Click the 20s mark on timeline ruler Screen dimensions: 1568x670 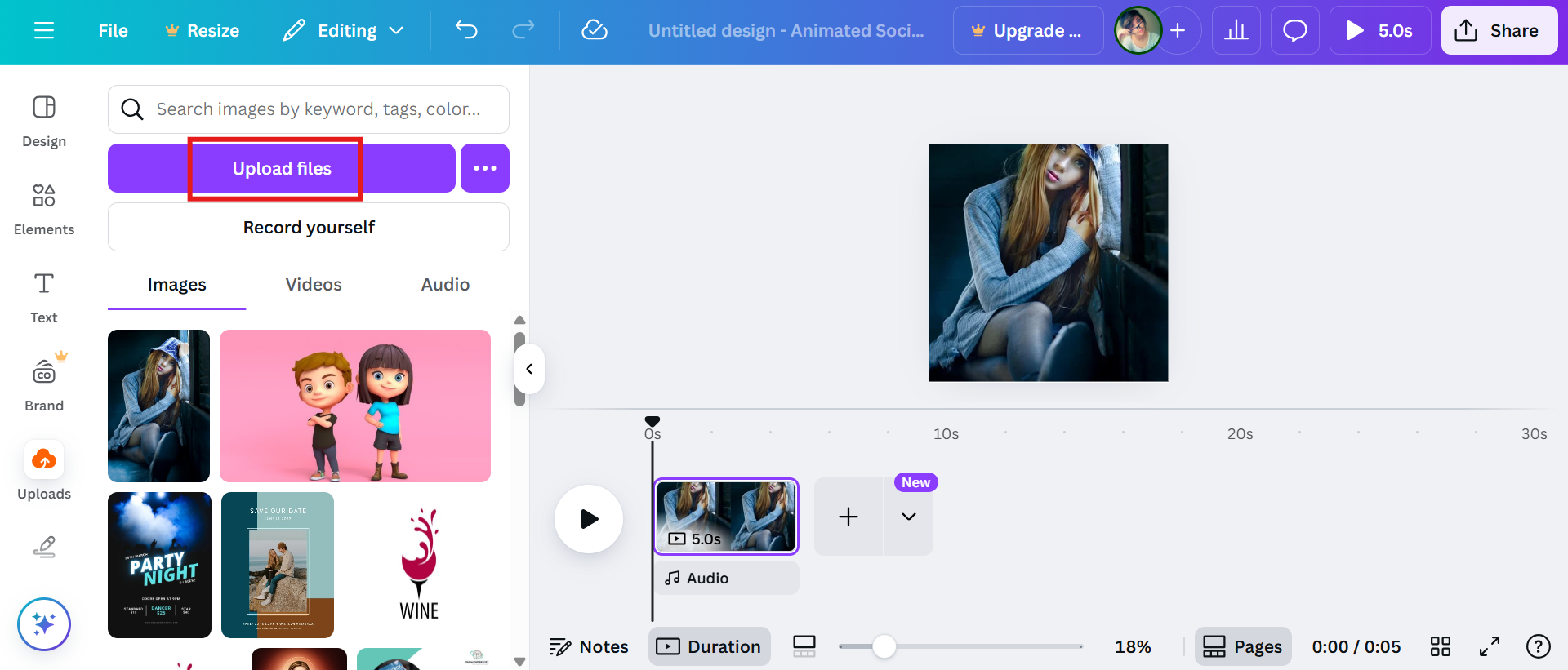click(1241, 434)
